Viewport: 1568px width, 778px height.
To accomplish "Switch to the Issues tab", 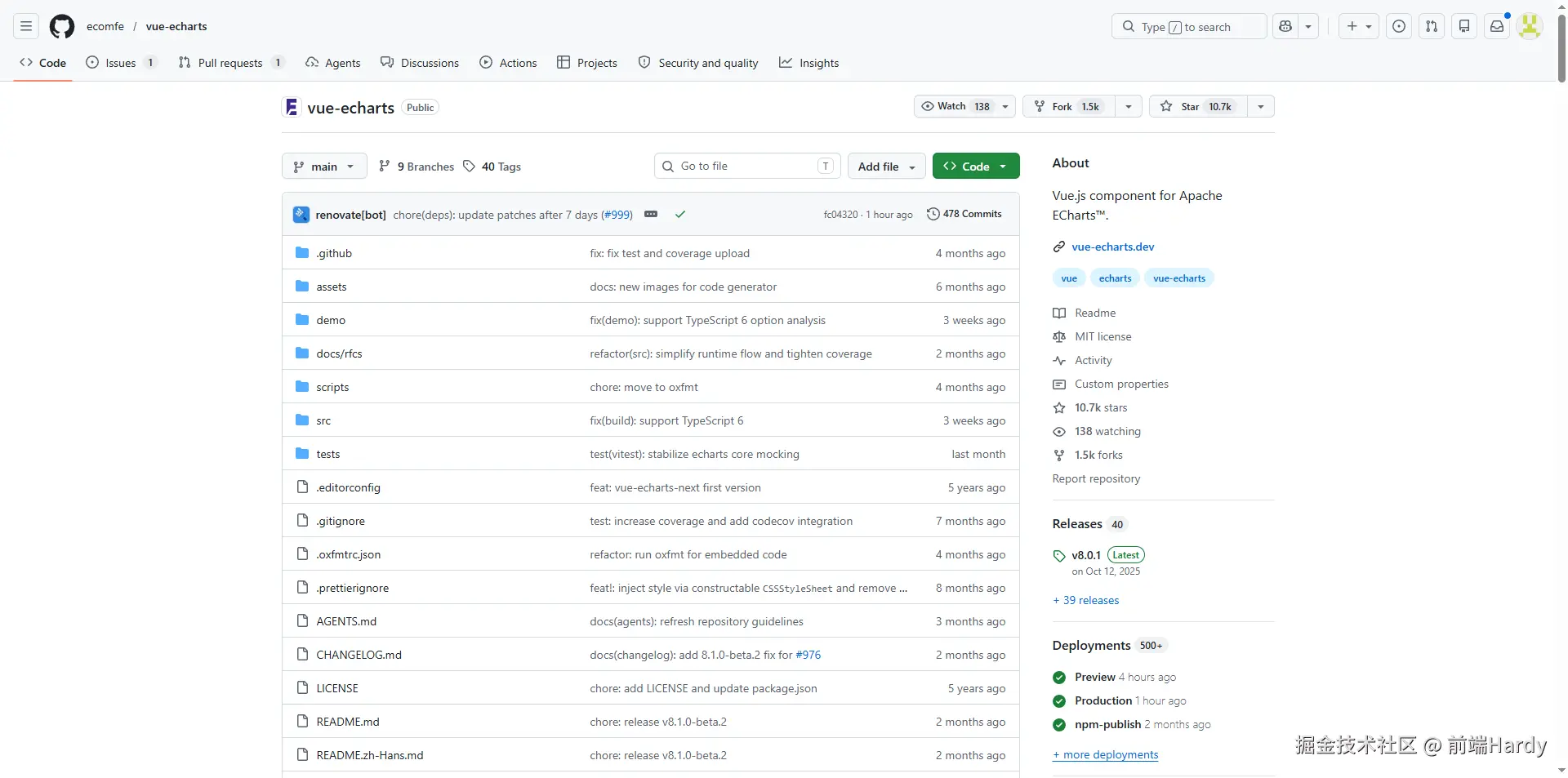I will (121, 62).
